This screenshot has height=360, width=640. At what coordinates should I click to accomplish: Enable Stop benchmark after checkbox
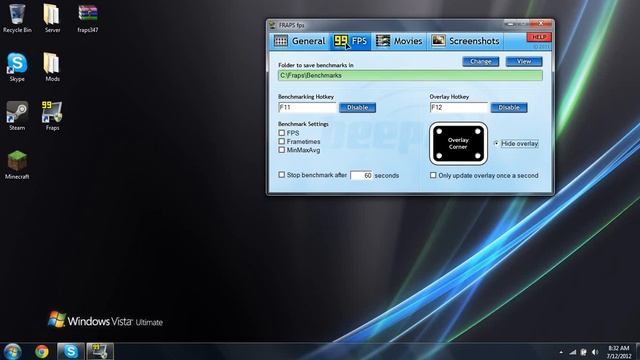coord(282,175)
